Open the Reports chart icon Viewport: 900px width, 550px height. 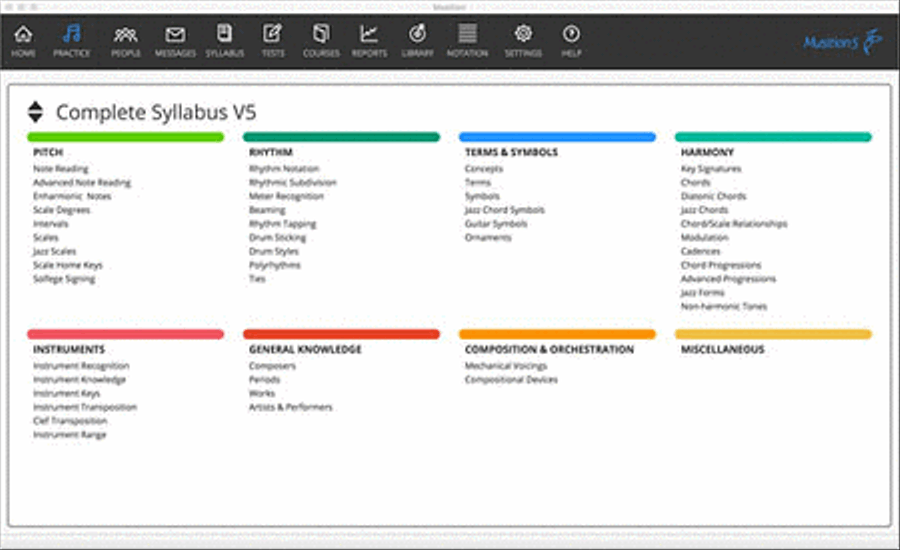point(369,34)
